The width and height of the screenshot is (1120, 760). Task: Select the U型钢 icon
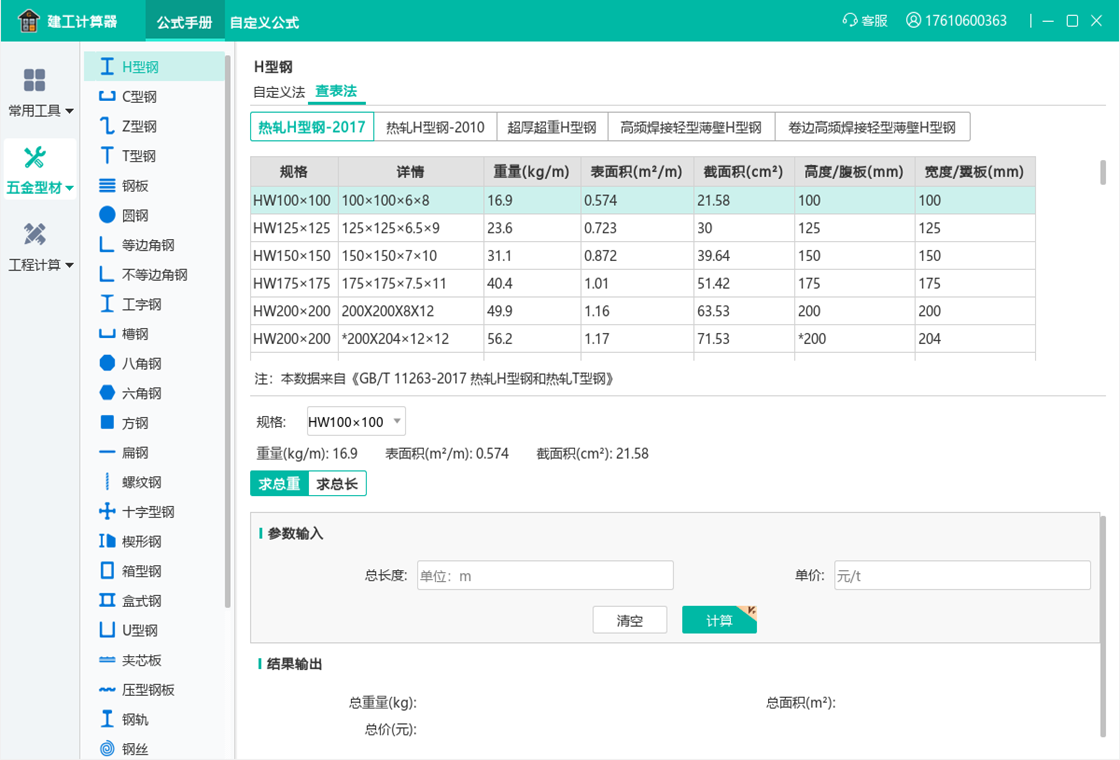[x=106, y=630]
